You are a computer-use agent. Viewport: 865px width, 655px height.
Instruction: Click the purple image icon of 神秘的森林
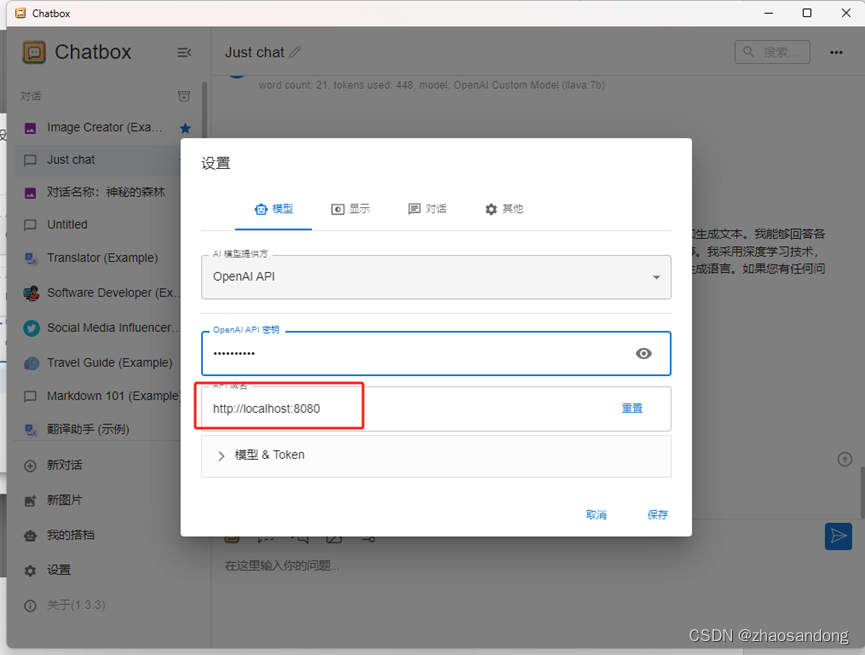(30, 193)
